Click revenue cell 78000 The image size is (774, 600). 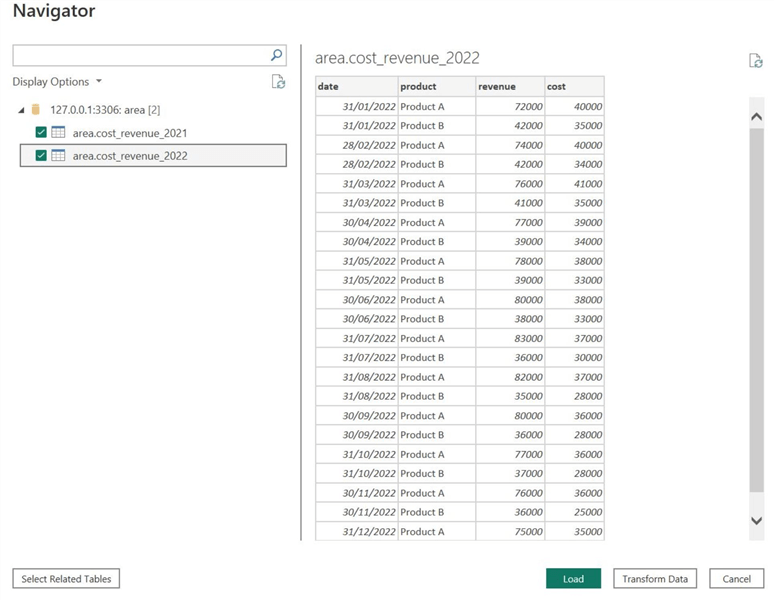[510, 261]
